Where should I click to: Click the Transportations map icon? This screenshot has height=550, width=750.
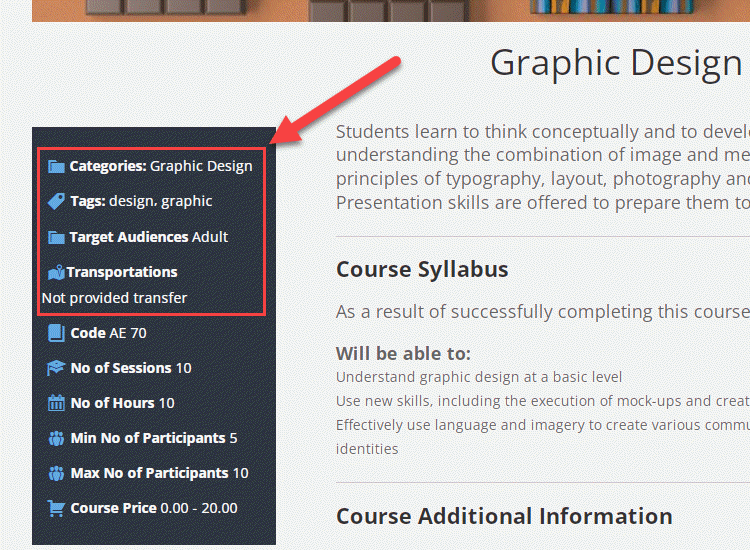point(55,272)
